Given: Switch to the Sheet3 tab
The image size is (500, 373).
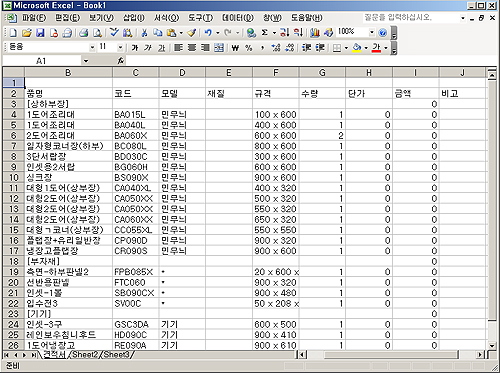Looking at the screenshot, I should [x=117, y=355].
